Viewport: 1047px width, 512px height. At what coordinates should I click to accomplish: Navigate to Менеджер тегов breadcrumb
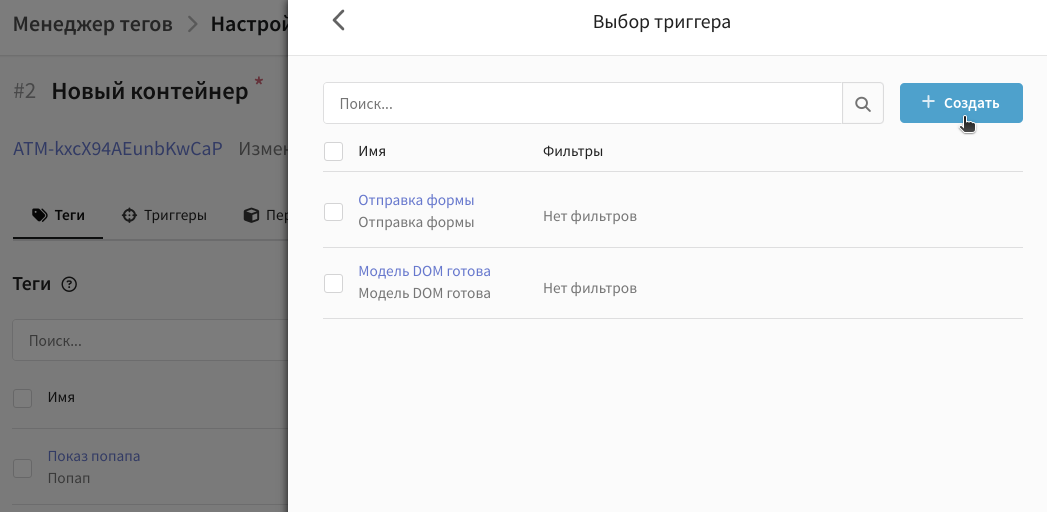[92, 23]
